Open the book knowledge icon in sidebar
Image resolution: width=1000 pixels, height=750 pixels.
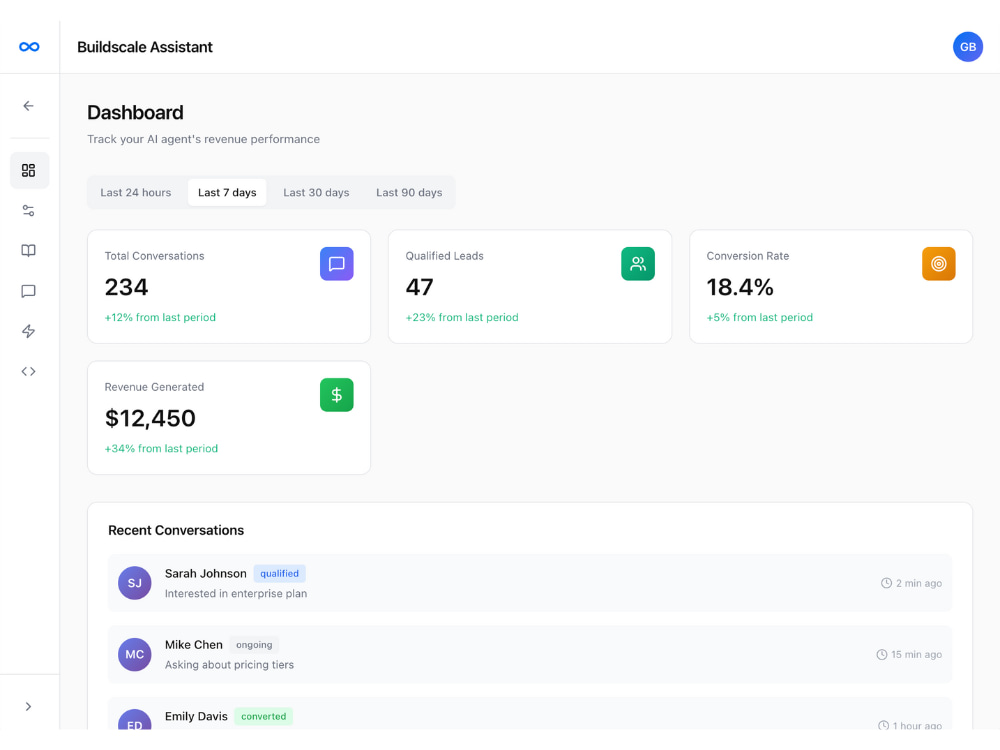point(29,251)
